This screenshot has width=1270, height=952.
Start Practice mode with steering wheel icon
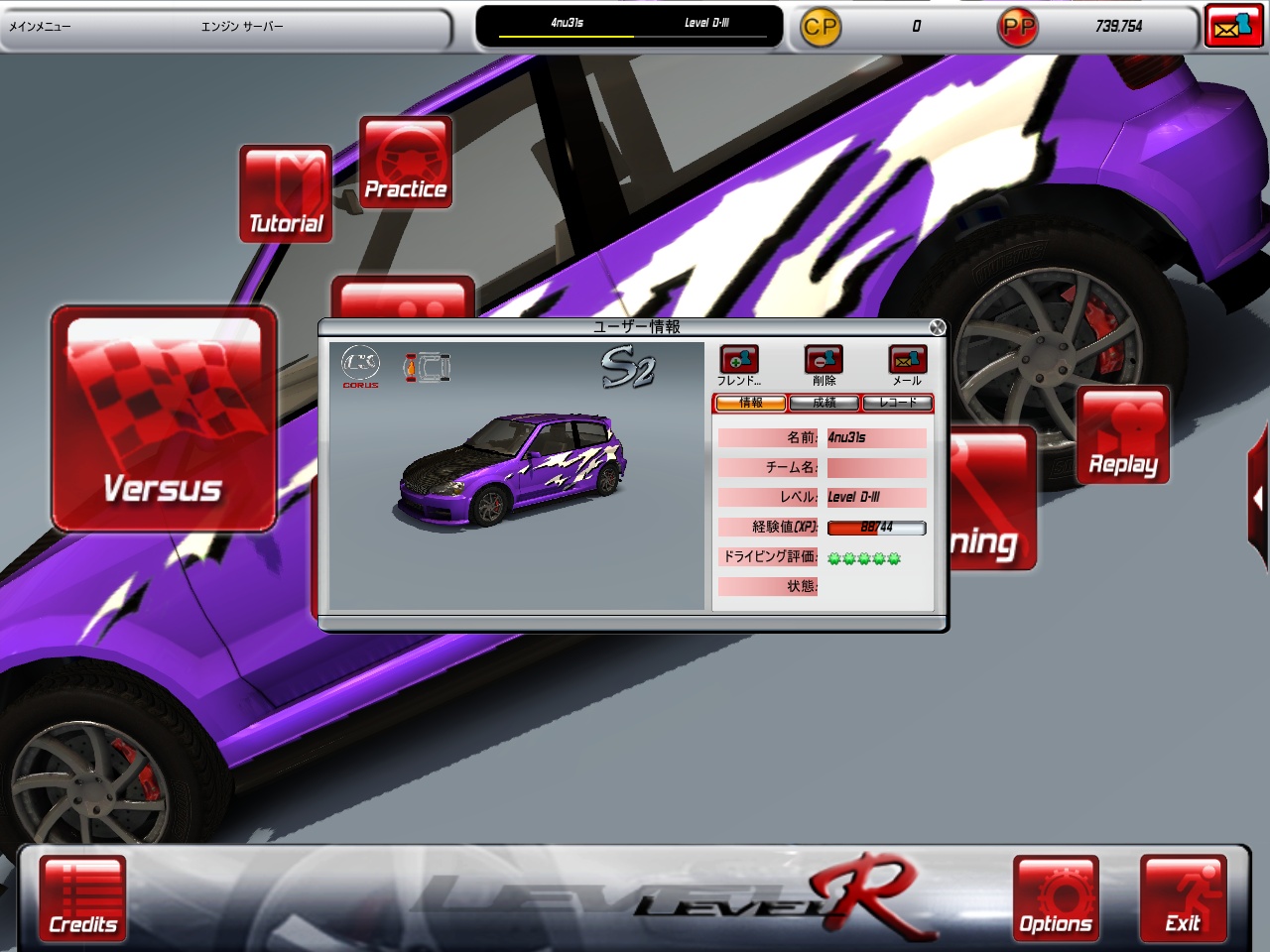405,163
